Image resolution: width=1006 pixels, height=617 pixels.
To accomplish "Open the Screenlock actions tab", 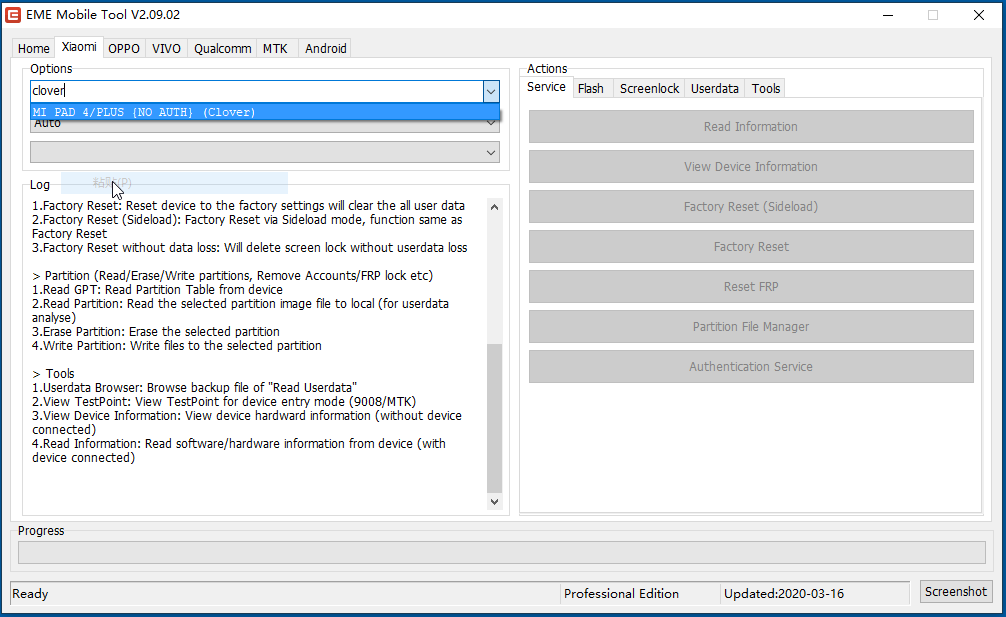I will 649,89.
